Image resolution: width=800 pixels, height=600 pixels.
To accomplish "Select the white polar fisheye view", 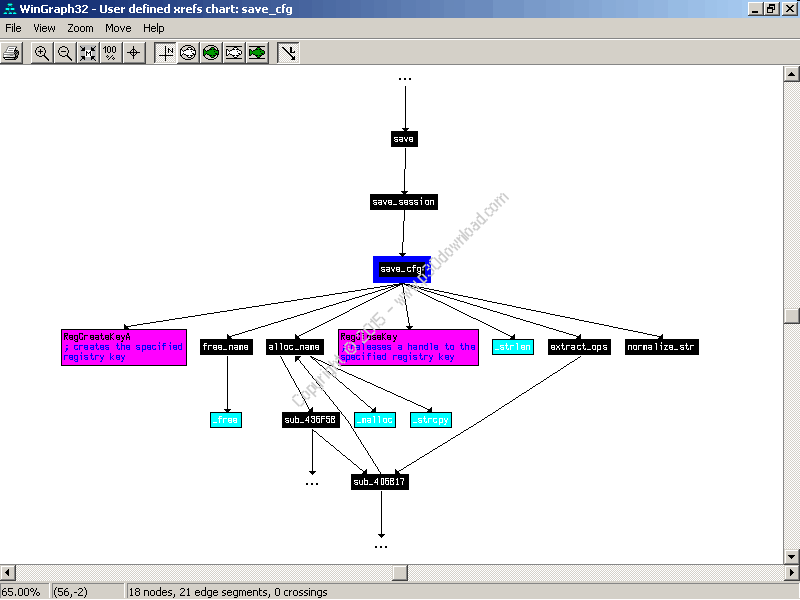I will tap(188, 53).
